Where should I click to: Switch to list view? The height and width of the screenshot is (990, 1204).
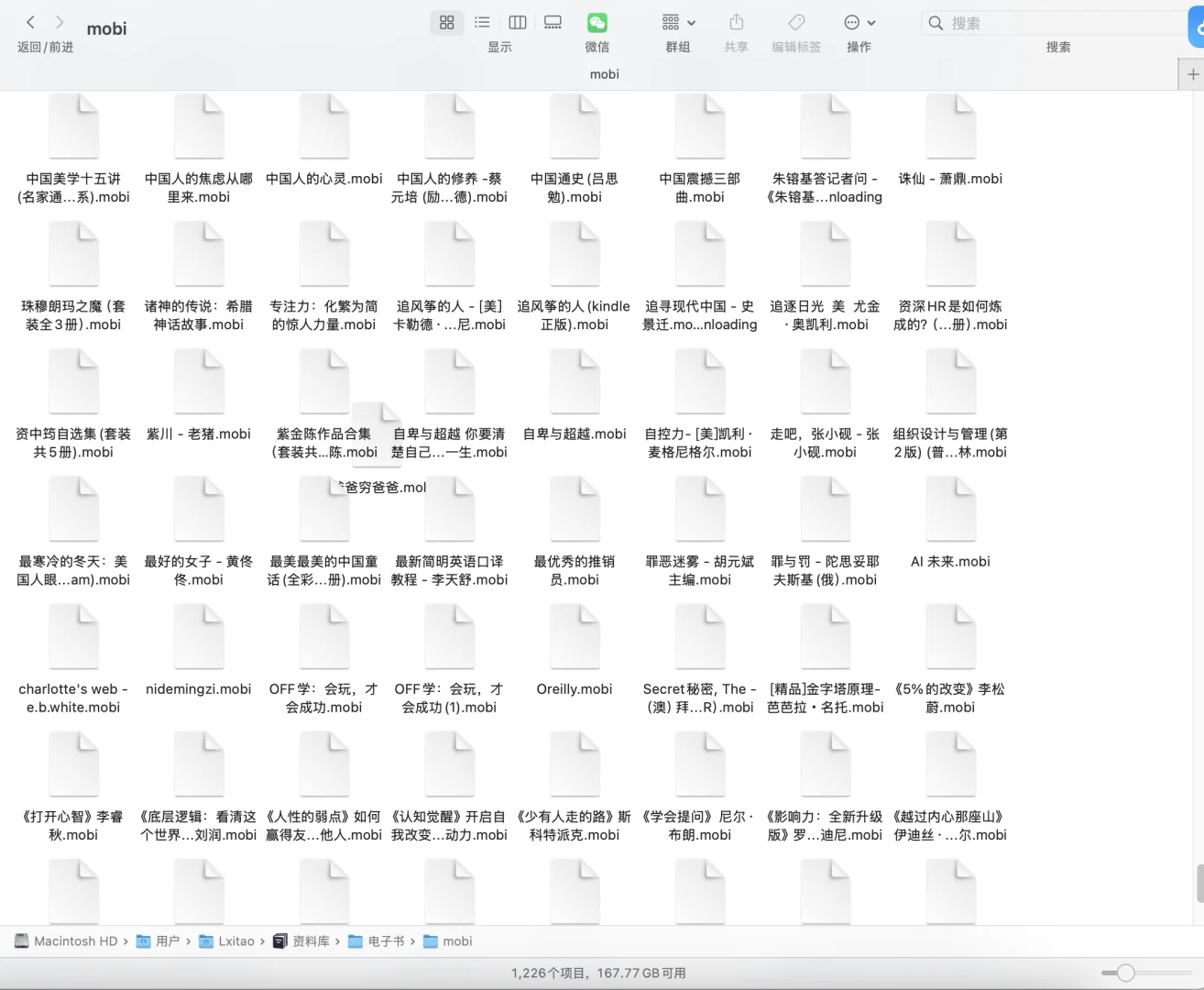482,22
